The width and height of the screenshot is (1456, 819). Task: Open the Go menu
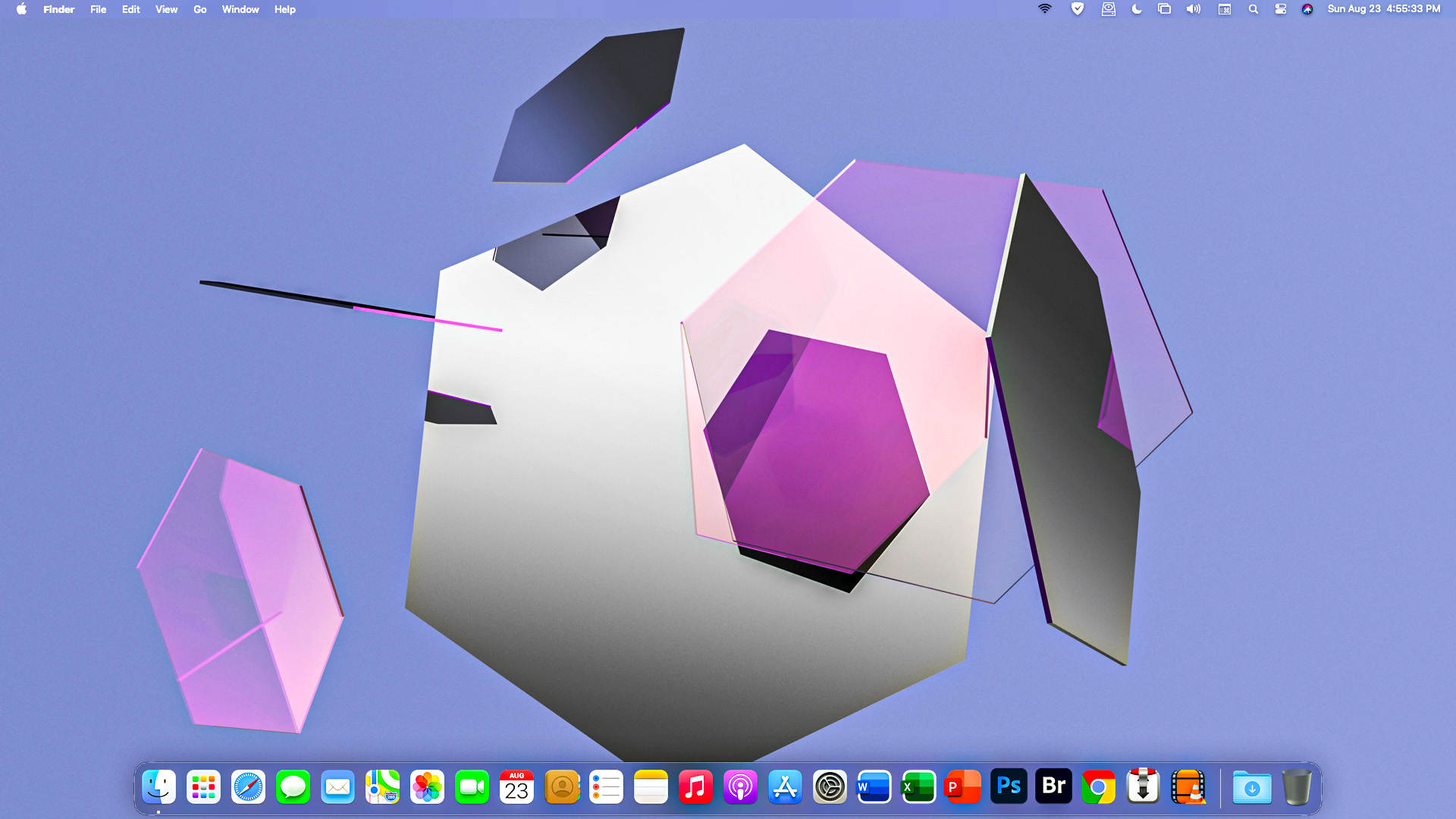pyautogui.click(x=199, y=9)
